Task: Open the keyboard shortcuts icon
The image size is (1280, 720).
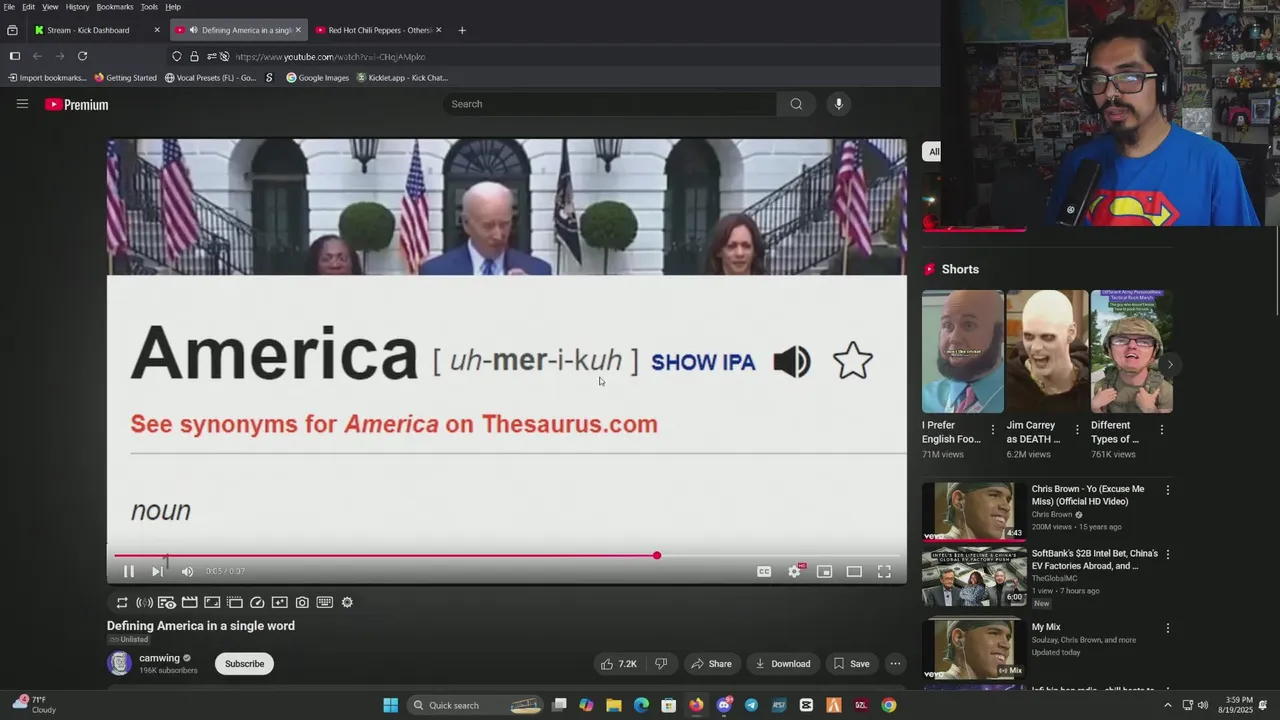Action: (x=324, y=602)
